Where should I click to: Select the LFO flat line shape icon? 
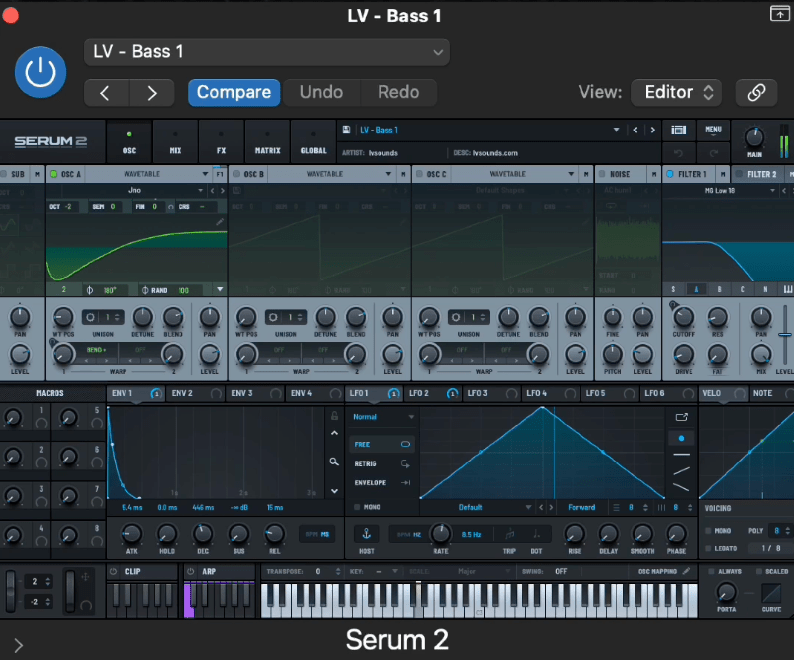point(682,455)
